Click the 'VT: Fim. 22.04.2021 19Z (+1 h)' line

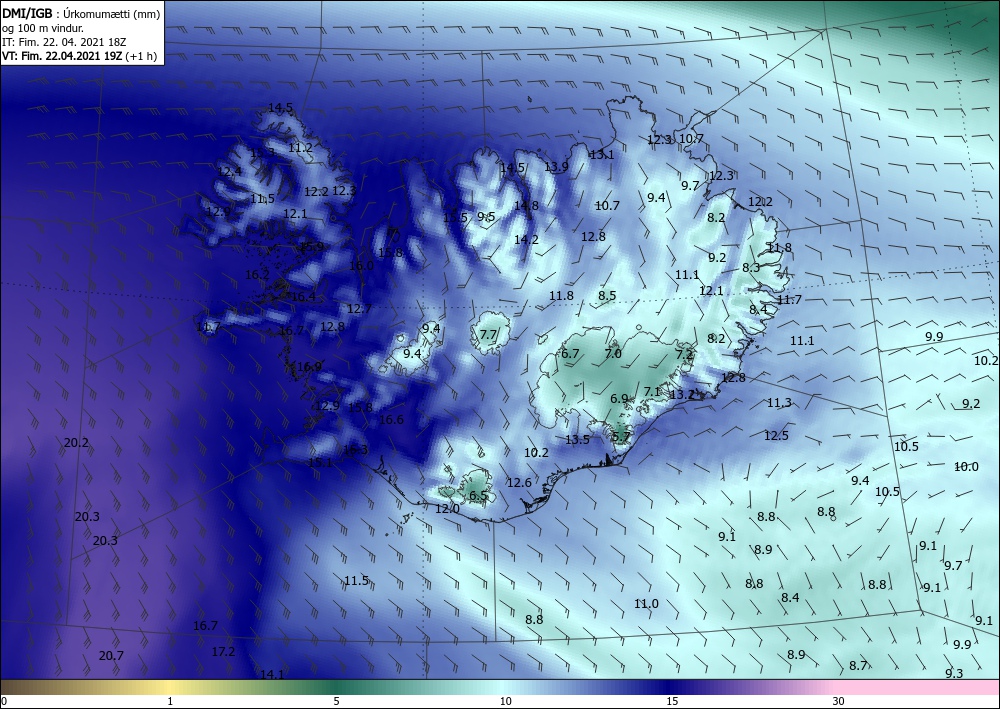[82, 56]
